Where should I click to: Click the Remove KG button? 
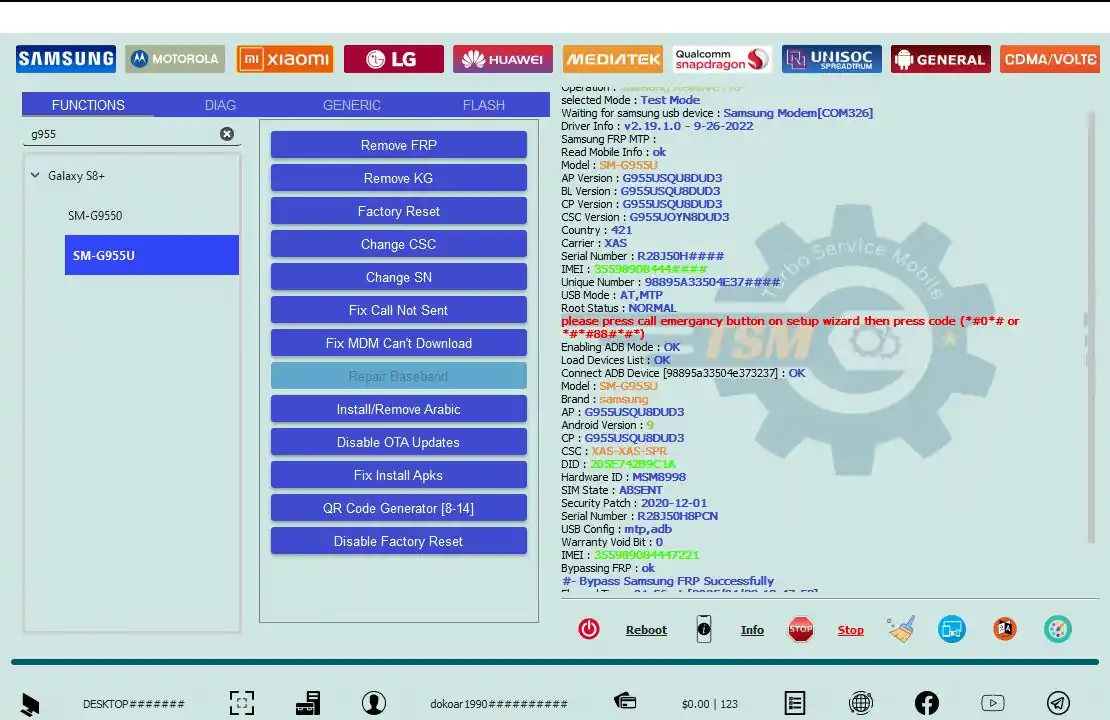tap(399, 178)
